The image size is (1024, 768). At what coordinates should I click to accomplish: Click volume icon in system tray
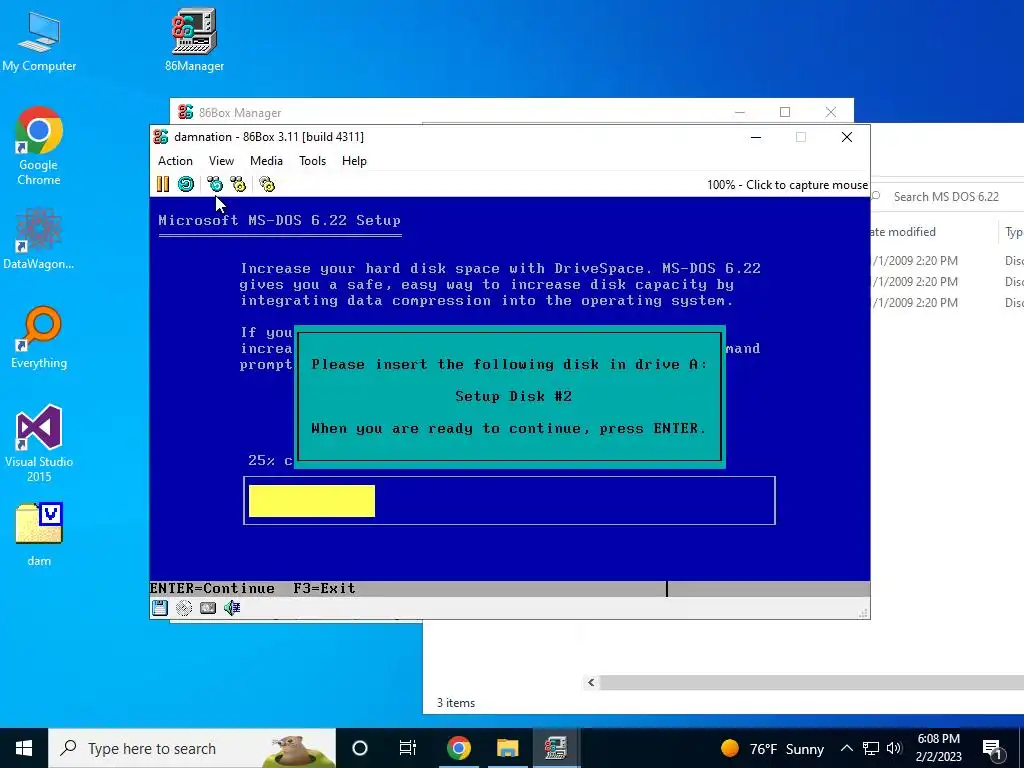(894, 748)
